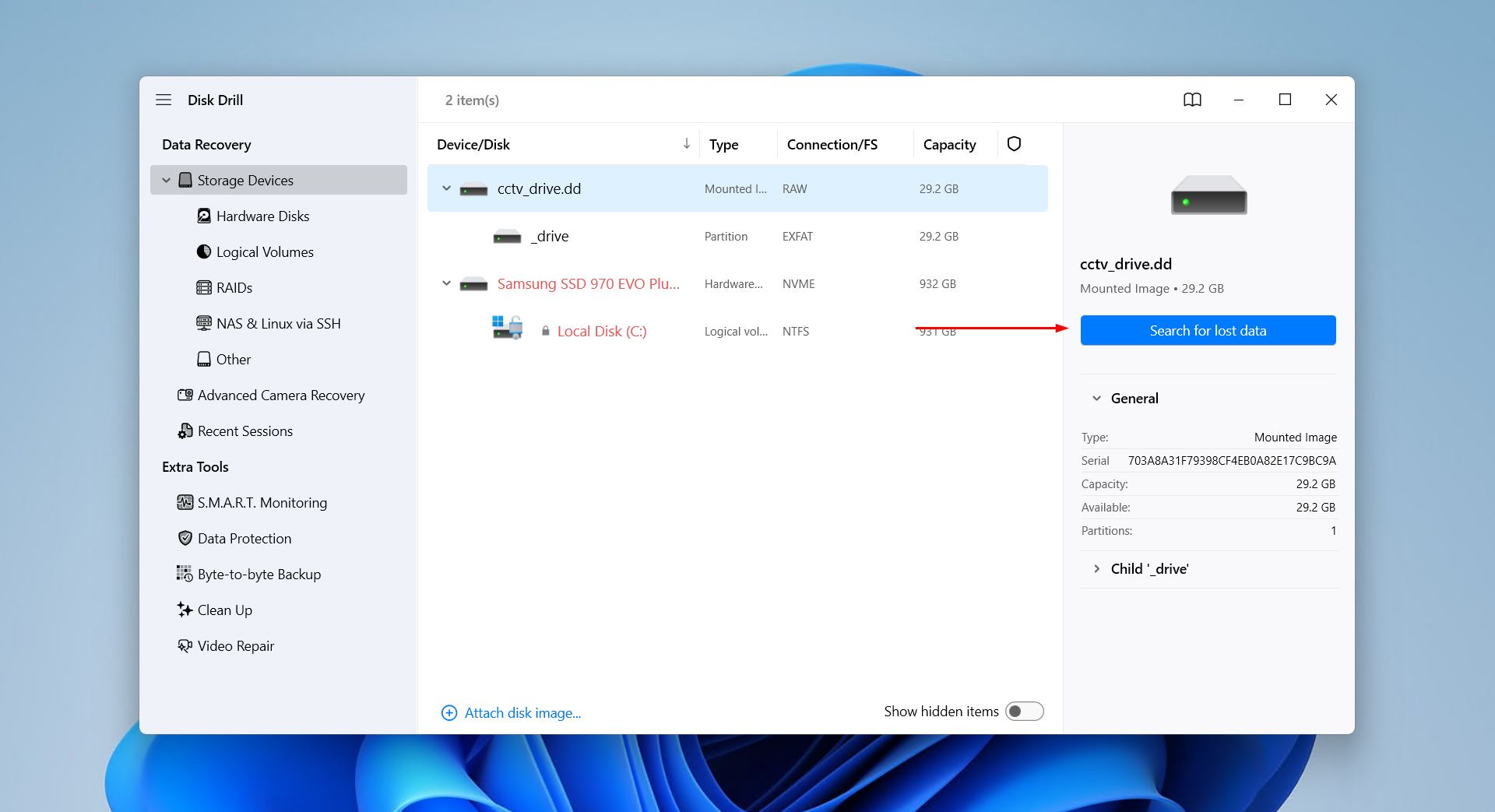This screenshot has width=1495, height=812.
Task: Expand the Child '_drive' section
Action: coord(1096,568)
